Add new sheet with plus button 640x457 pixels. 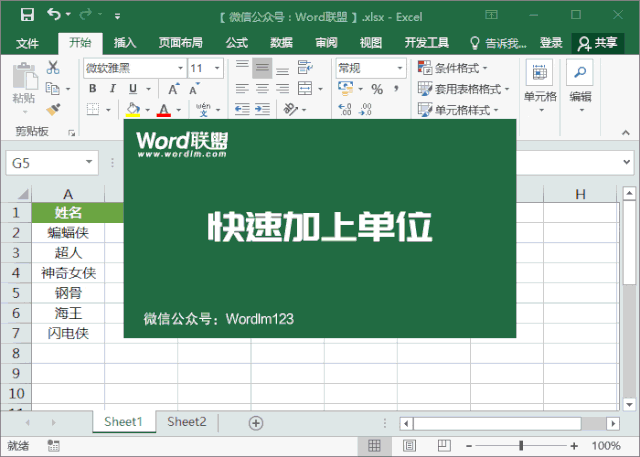click(256, 423)
